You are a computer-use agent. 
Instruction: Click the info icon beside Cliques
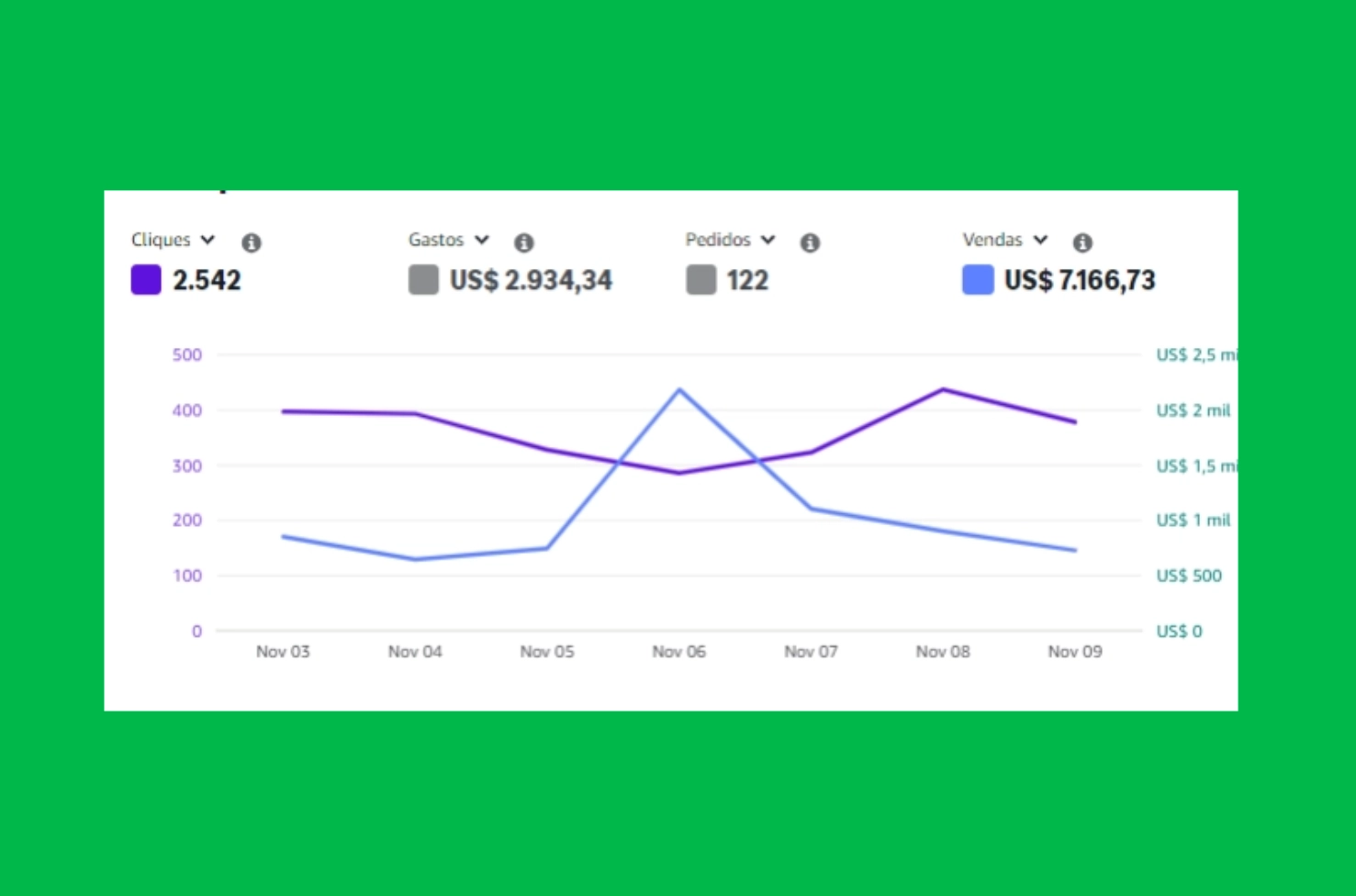[x=251, y=242]
